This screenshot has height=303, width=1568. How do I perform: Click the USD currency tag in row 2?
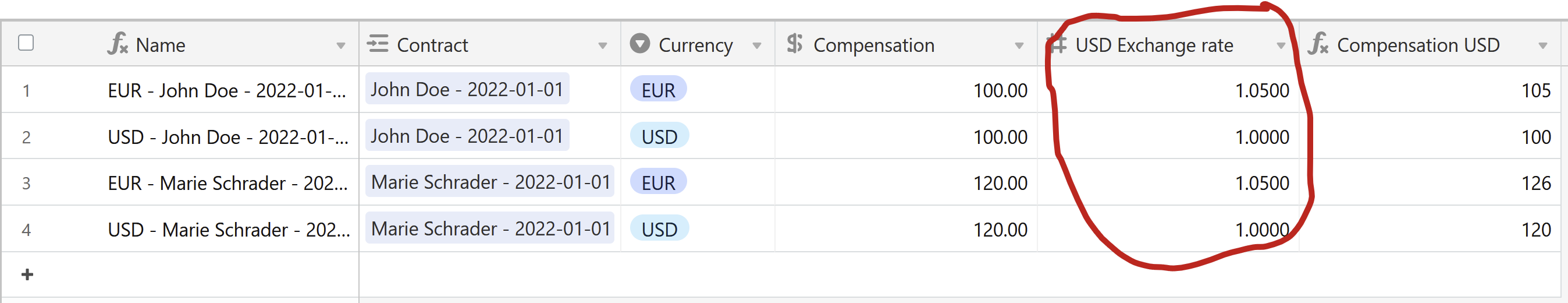(659, 136)
